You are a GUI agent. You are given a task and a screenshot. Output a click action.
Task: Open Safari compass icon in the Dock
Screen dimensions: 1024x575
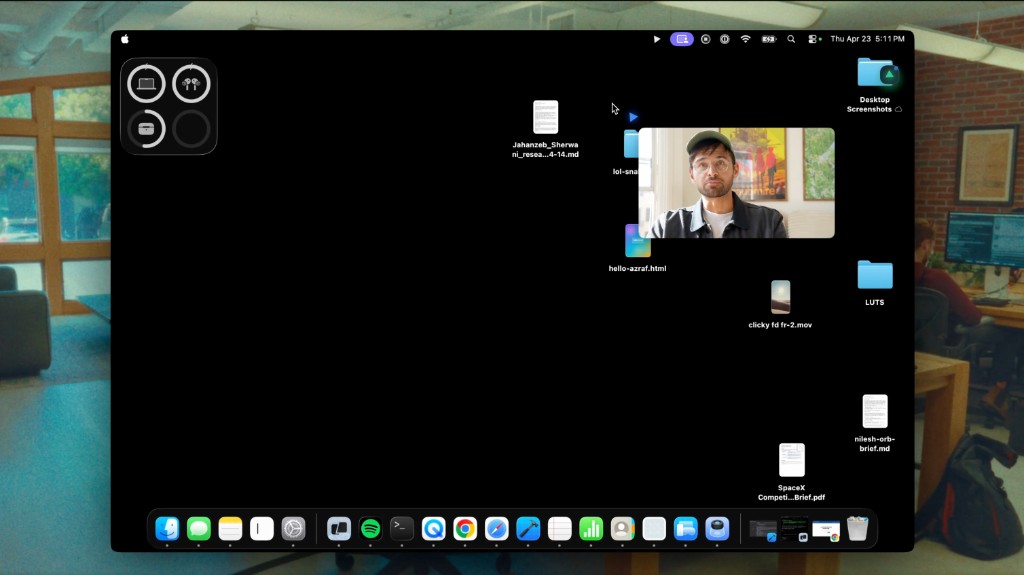(x=496, y=529)
